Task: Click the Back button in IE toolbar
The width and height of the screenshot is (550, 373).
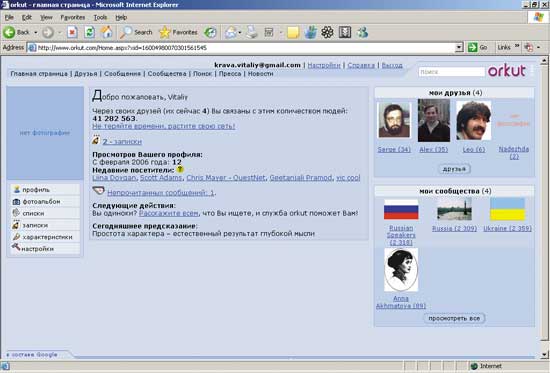Action: 16,33
